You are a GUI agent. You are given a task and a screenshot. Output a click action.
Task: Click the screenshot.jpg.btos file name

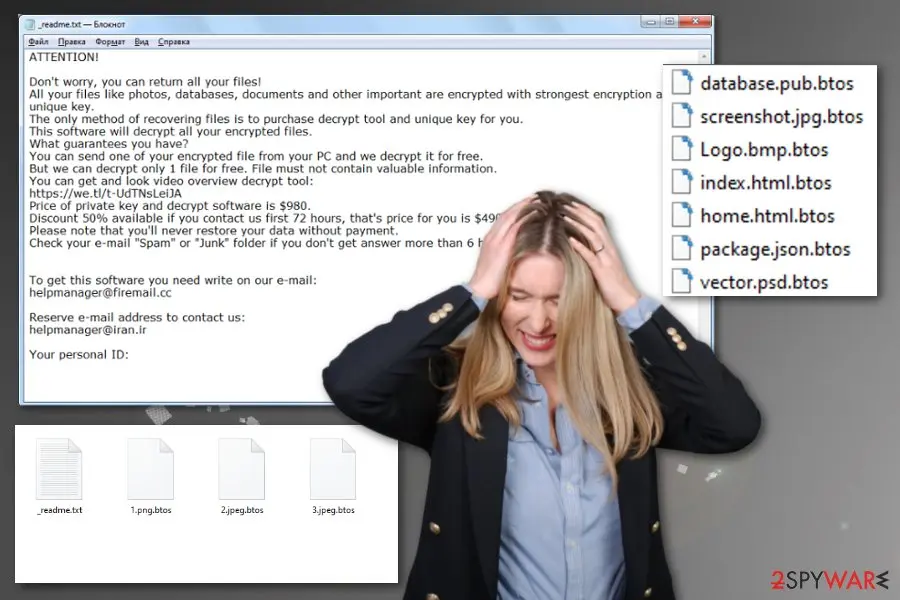[781, 117]
